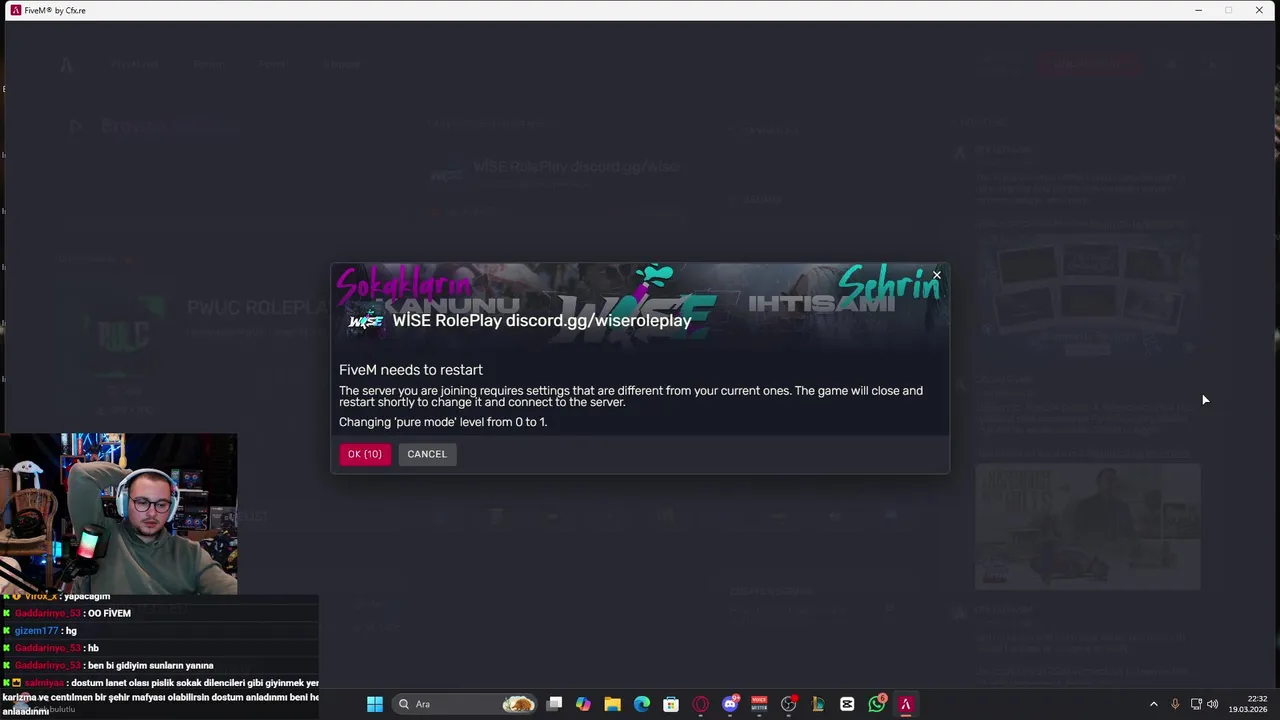This screenshot has height=720, width=1280.
Task: Click the streamer webcam overlay
Action: 119,514
